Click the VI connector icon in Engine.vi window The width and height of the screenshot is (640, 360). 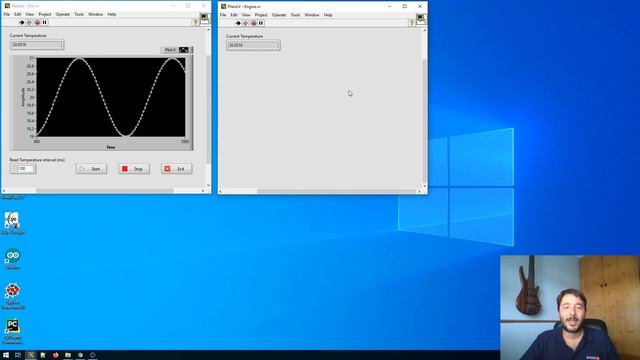(421, 19)
